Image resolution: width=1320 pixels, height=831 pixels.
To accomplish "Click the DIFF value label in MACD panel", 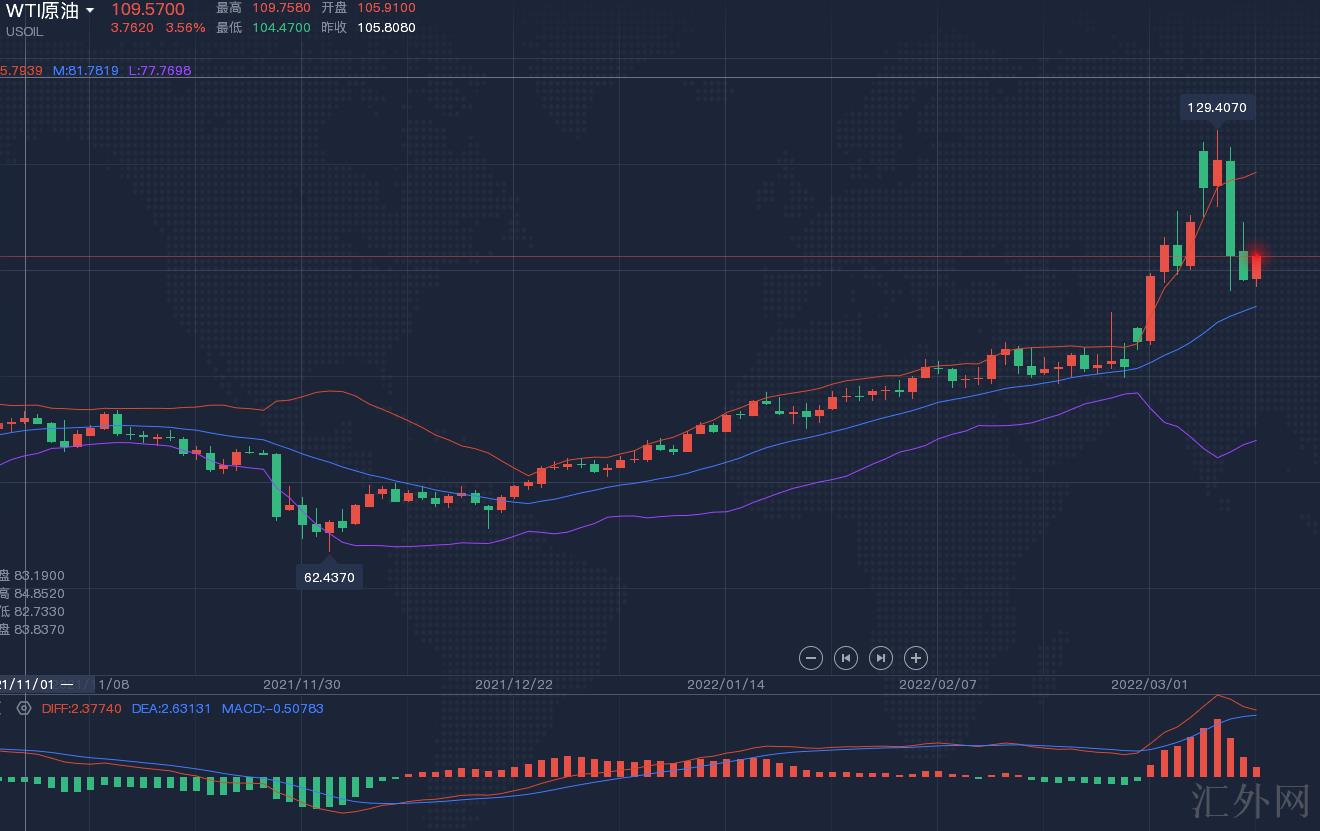I will coord(81,708).
